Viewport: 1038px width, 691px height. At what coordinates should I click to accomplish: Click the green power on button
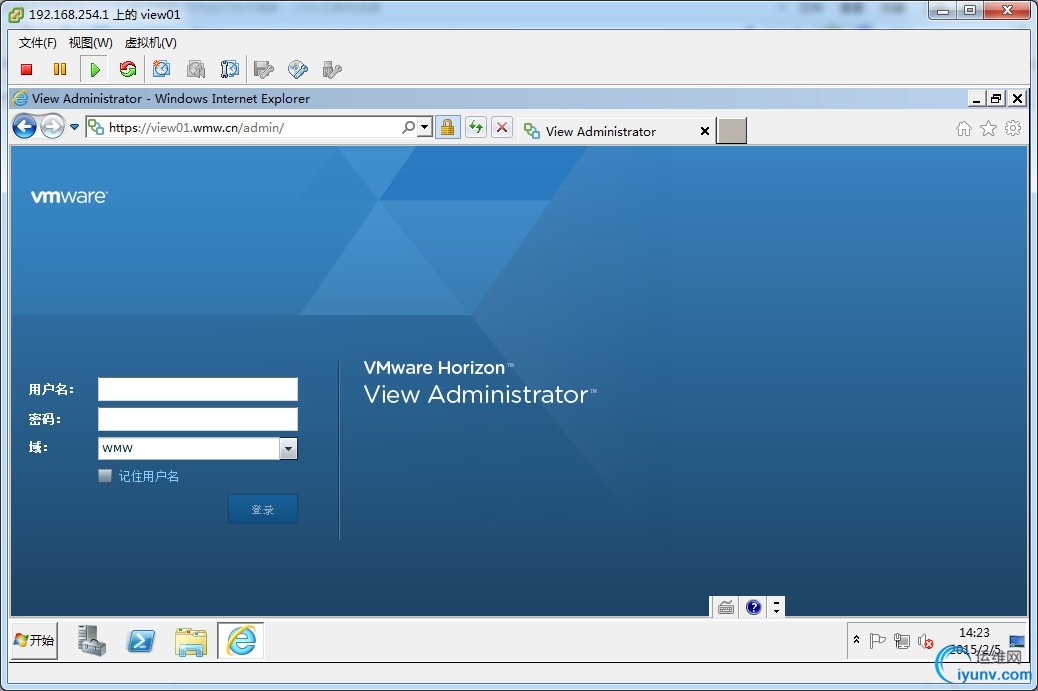[95, 69]
